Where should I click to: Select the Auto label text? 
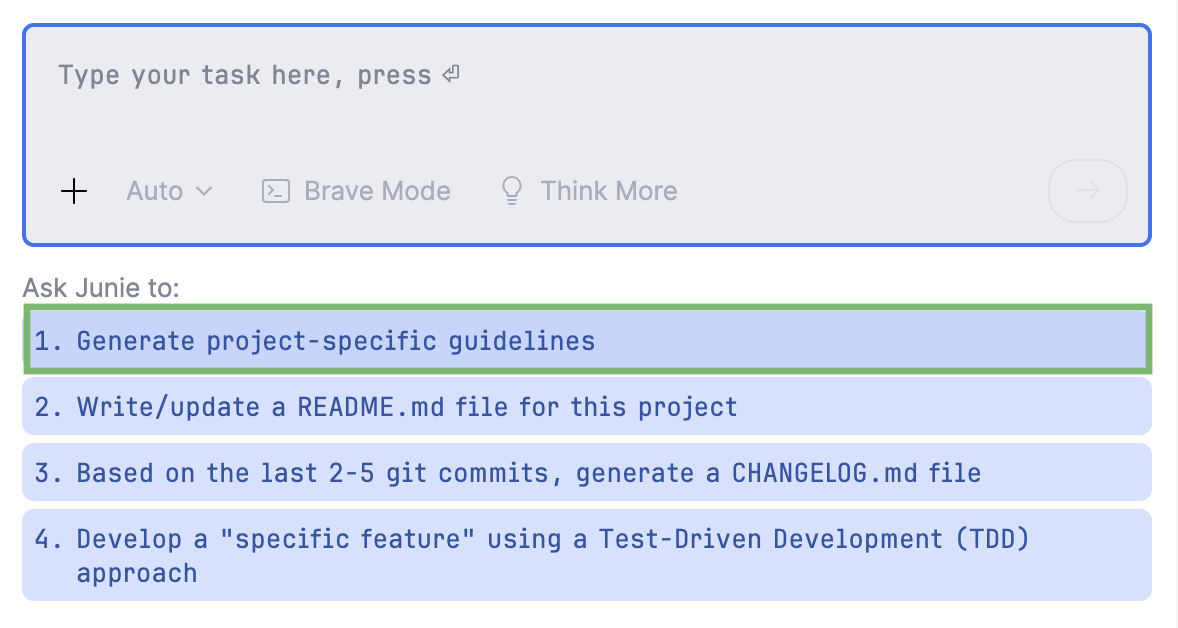[156, 190]
